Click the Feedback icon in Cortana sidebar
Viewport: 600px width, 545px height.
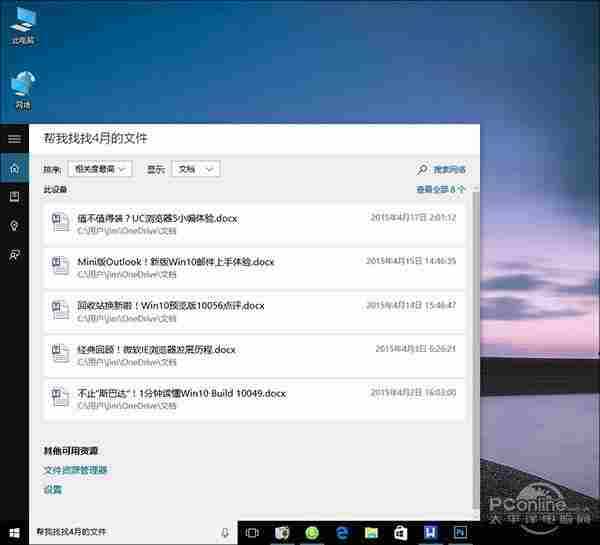pyautogui.click(x=14, y=255)
